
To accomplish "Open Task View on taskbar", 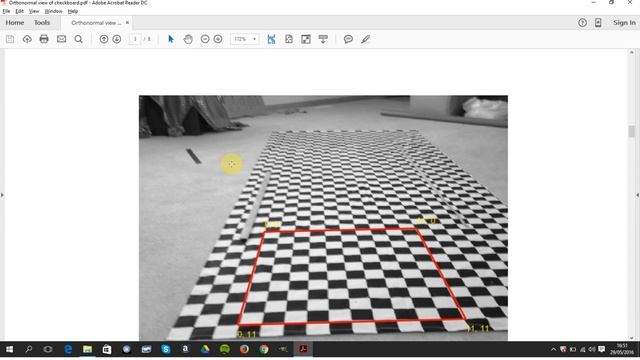I will pos(48,349).
